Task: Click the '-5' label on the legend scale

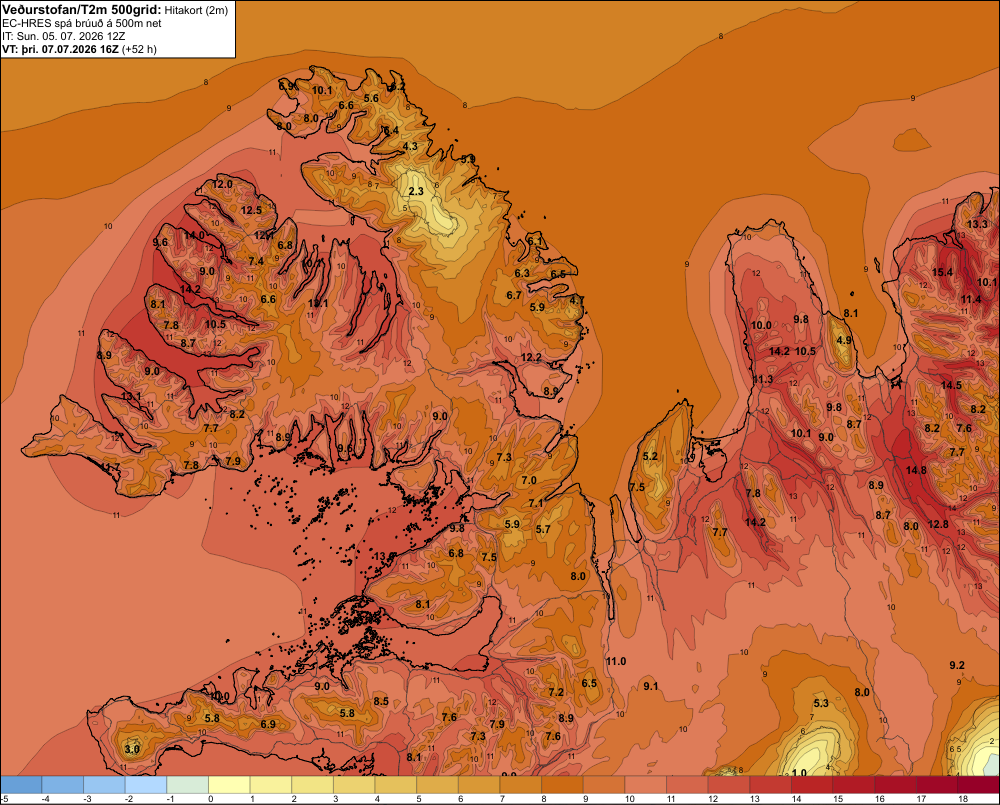Action: 4,799
